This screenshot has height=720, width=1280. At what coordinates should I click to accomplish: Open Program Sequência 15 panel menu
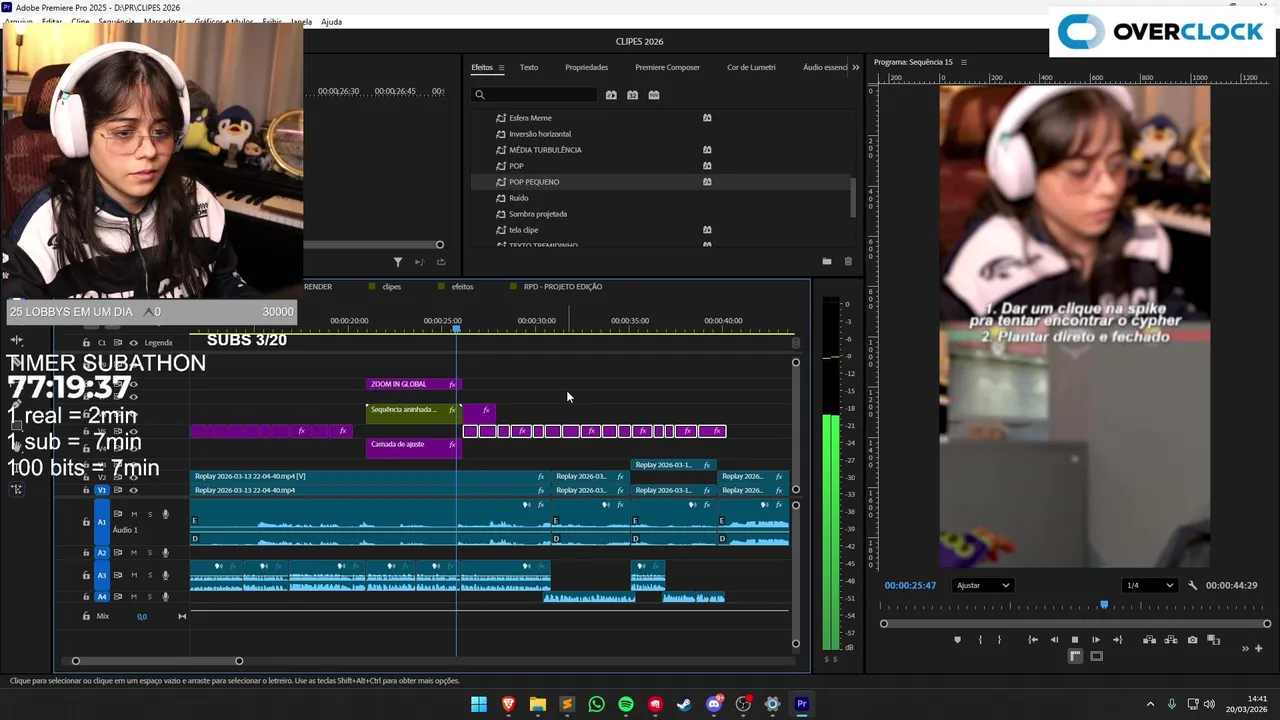[964, 62]
